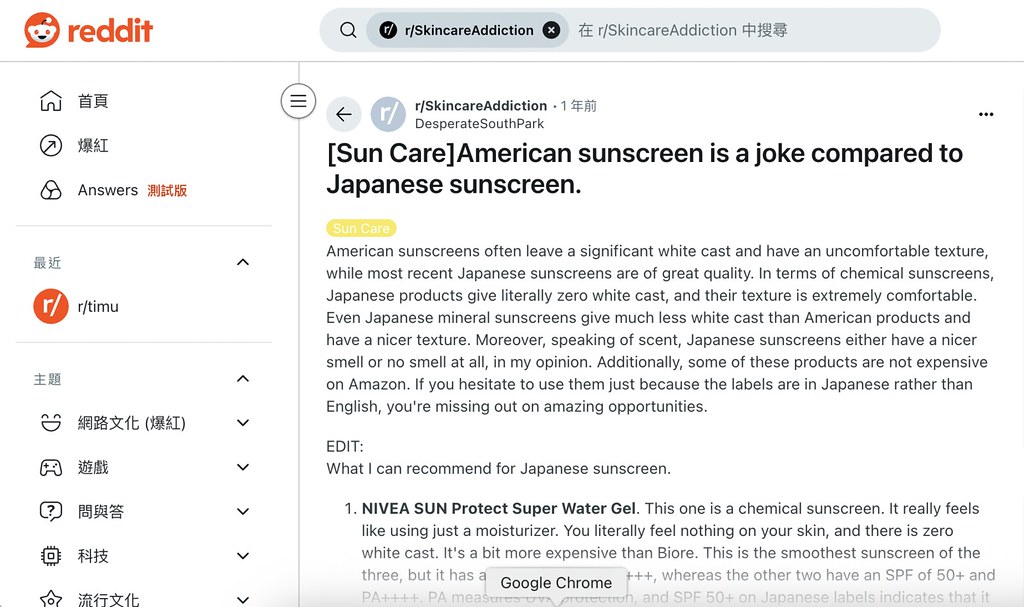The width and height of the screenshot is (1024, 607).
Task: Click the 遊戲 game controller icon
Action: tap(51, 467)
